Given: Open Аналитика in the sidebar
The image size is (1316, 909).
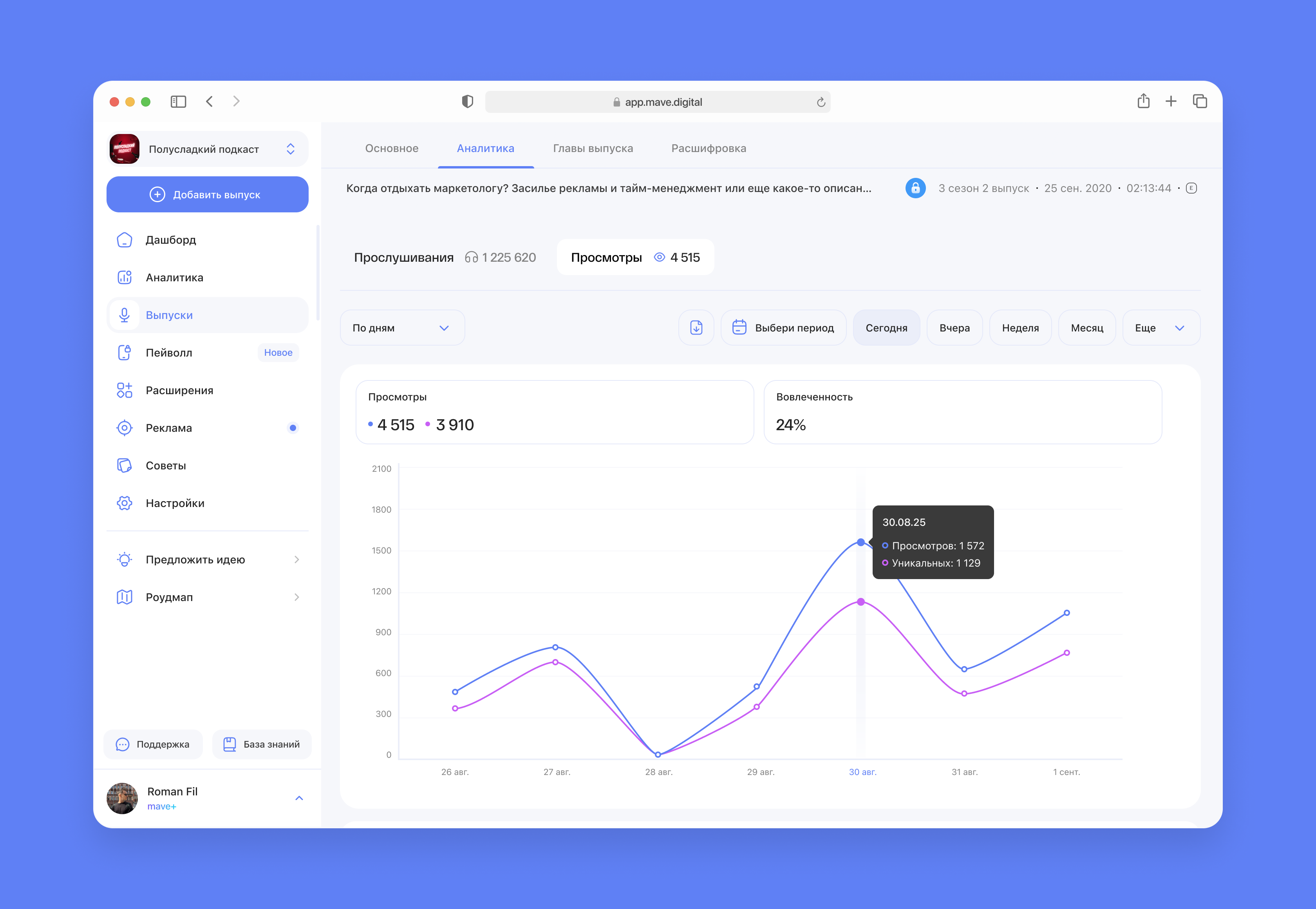Looking at the screenshot, I should click(x=207, y=277).
